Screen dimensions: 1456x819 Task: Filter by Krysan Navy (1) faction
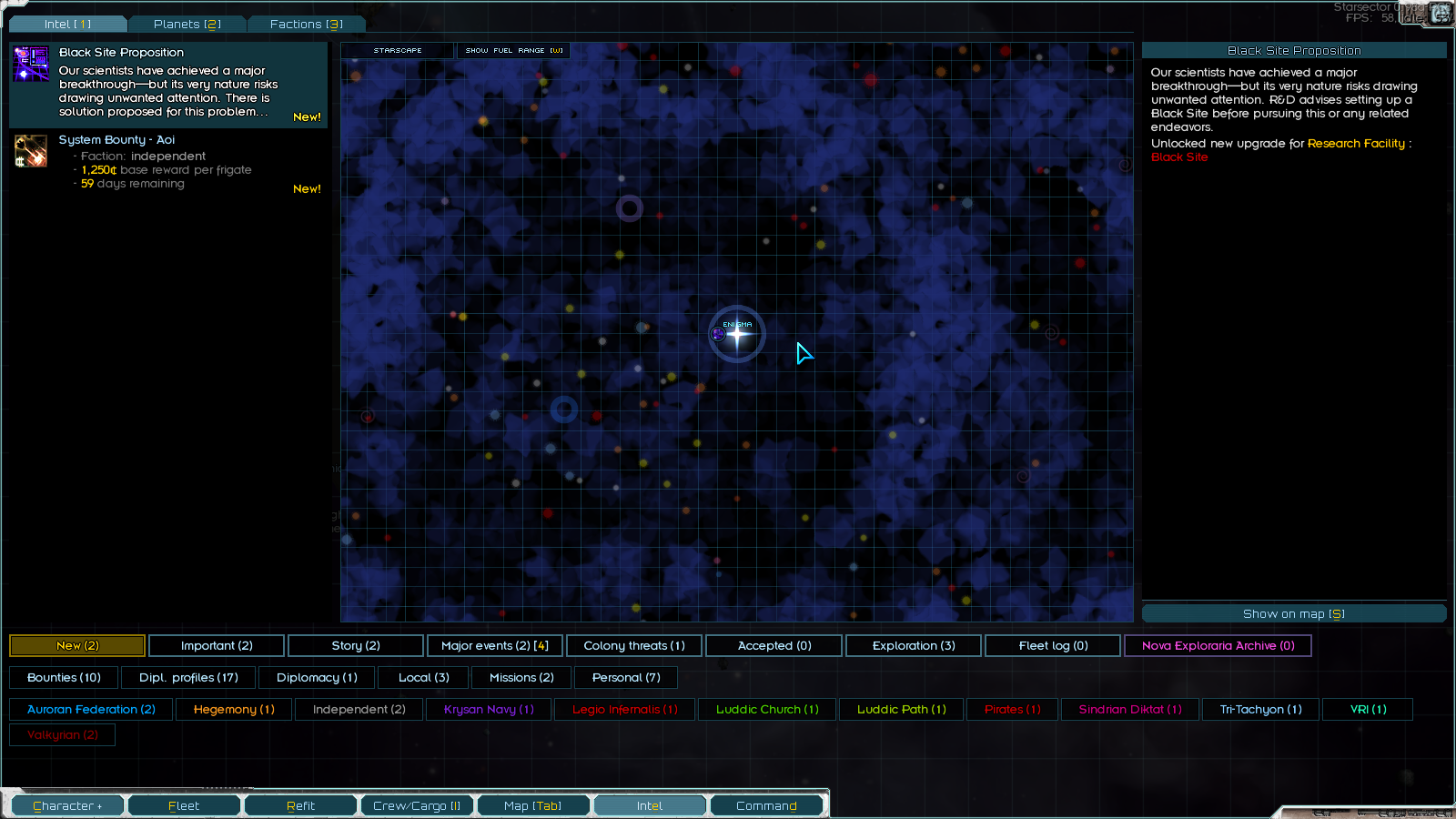489,709
